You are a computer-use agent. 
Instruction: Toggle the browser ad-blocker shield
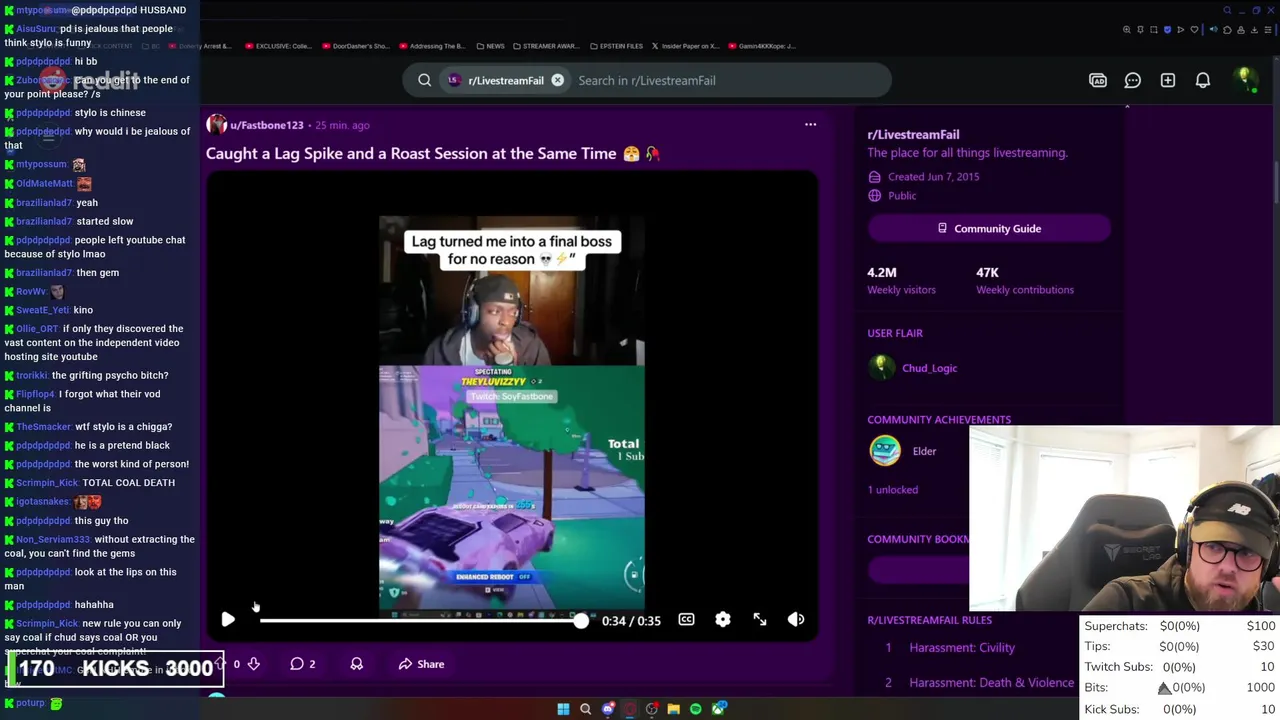pos(1167,30)
